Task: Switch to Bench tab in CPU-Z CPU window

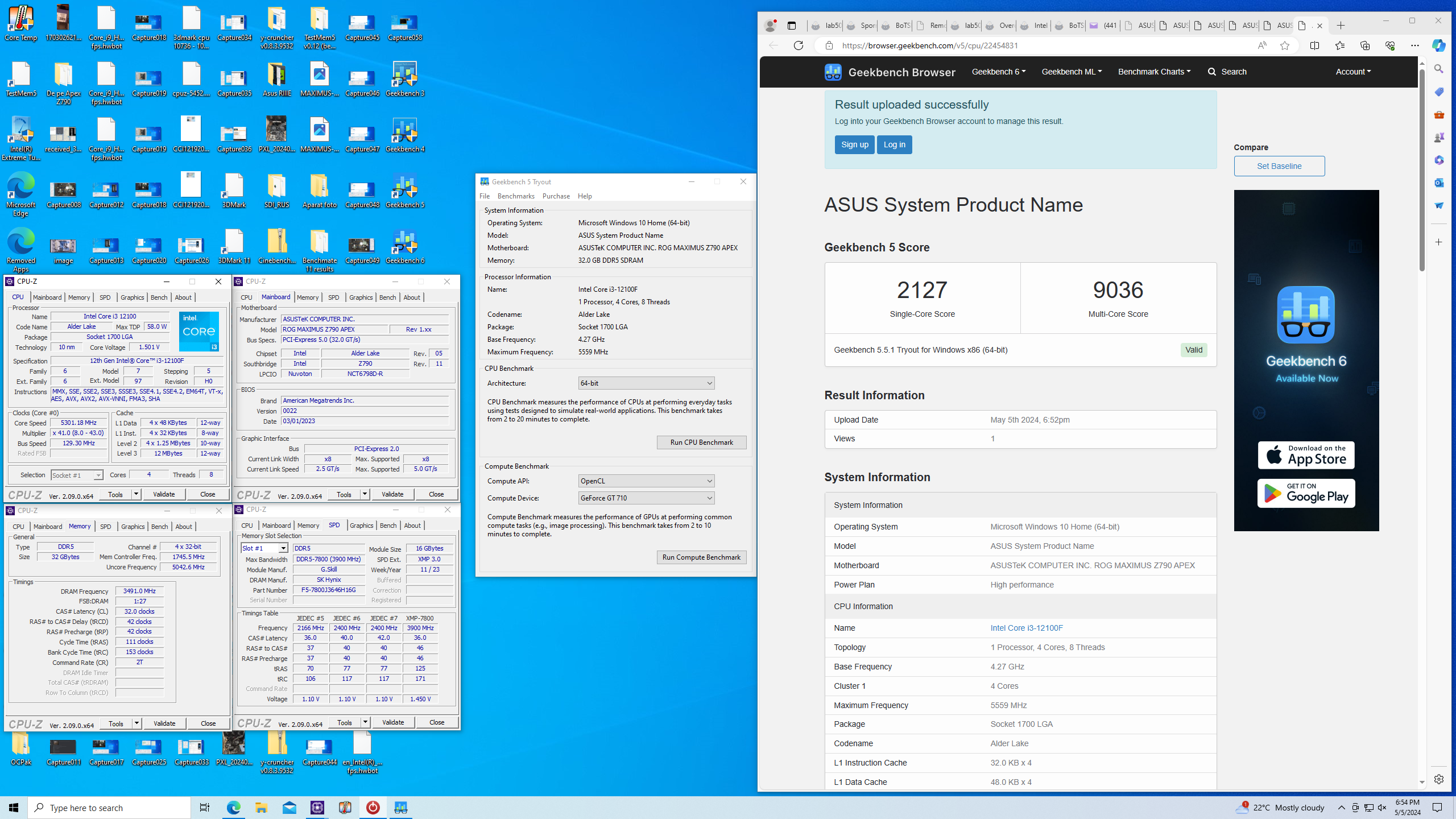Action: pyautogui.click(x=159, y=297)
